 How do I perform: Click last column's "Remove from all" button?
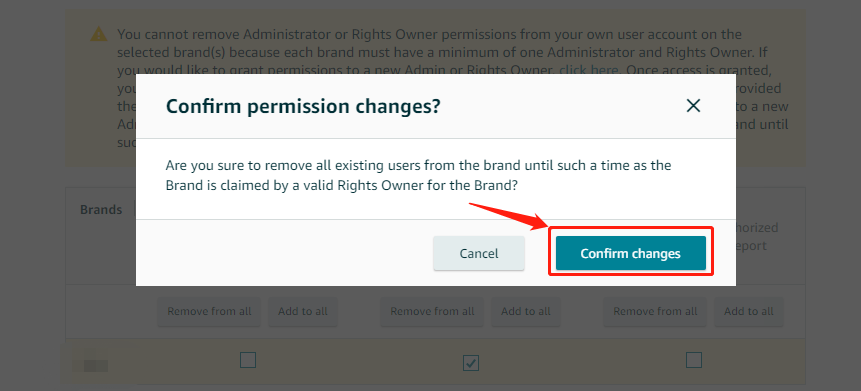tap(655, 311)
